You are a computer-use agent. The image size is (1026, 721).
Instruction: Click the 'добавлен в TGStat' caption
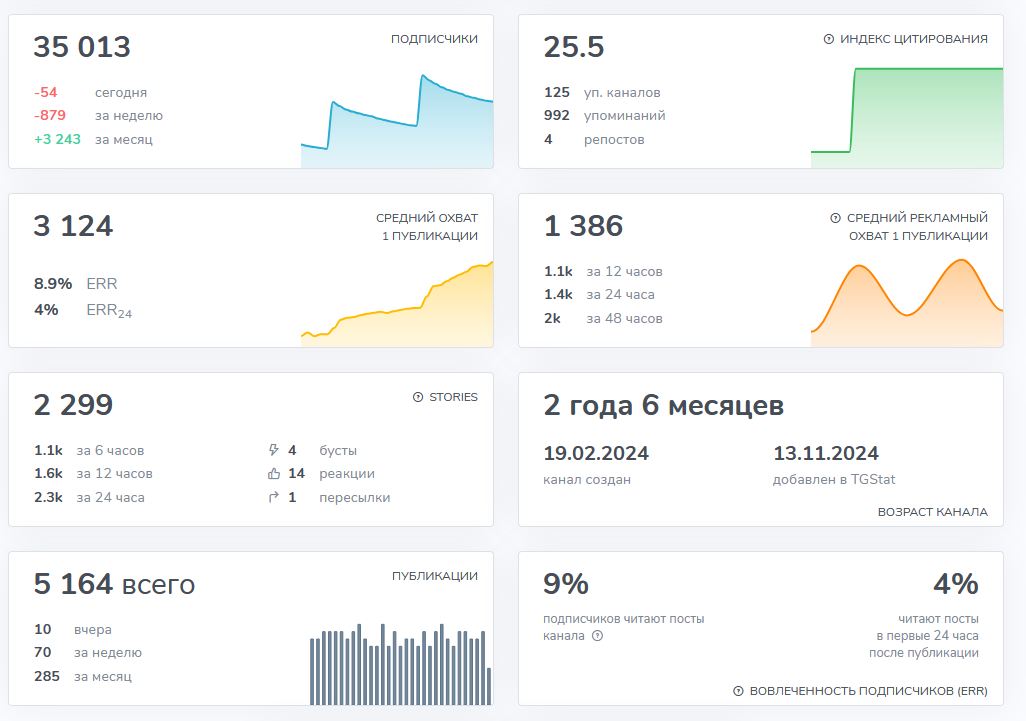834,480
